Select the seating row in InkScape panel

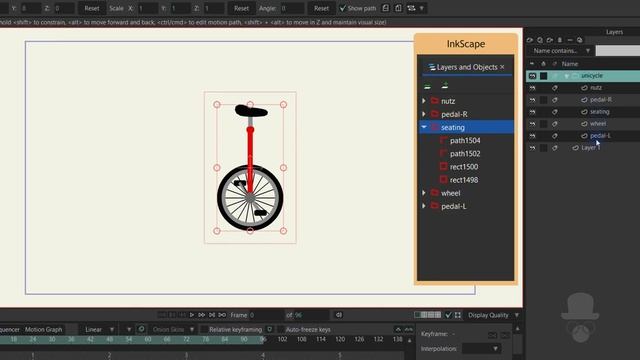tap(466, 127)
